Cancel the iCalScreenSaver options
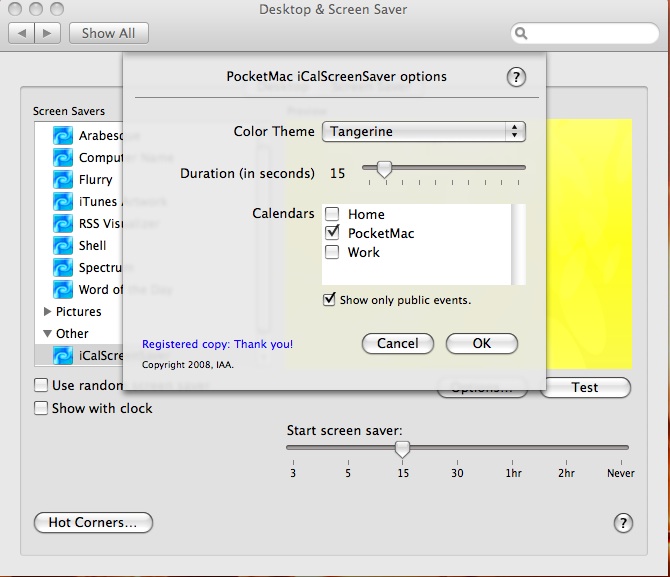 (x=398, y=343)
